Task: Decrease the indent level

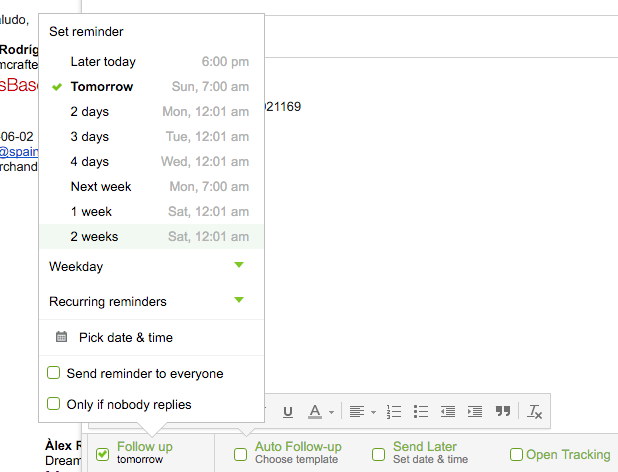Action: [x=448, y=411]
